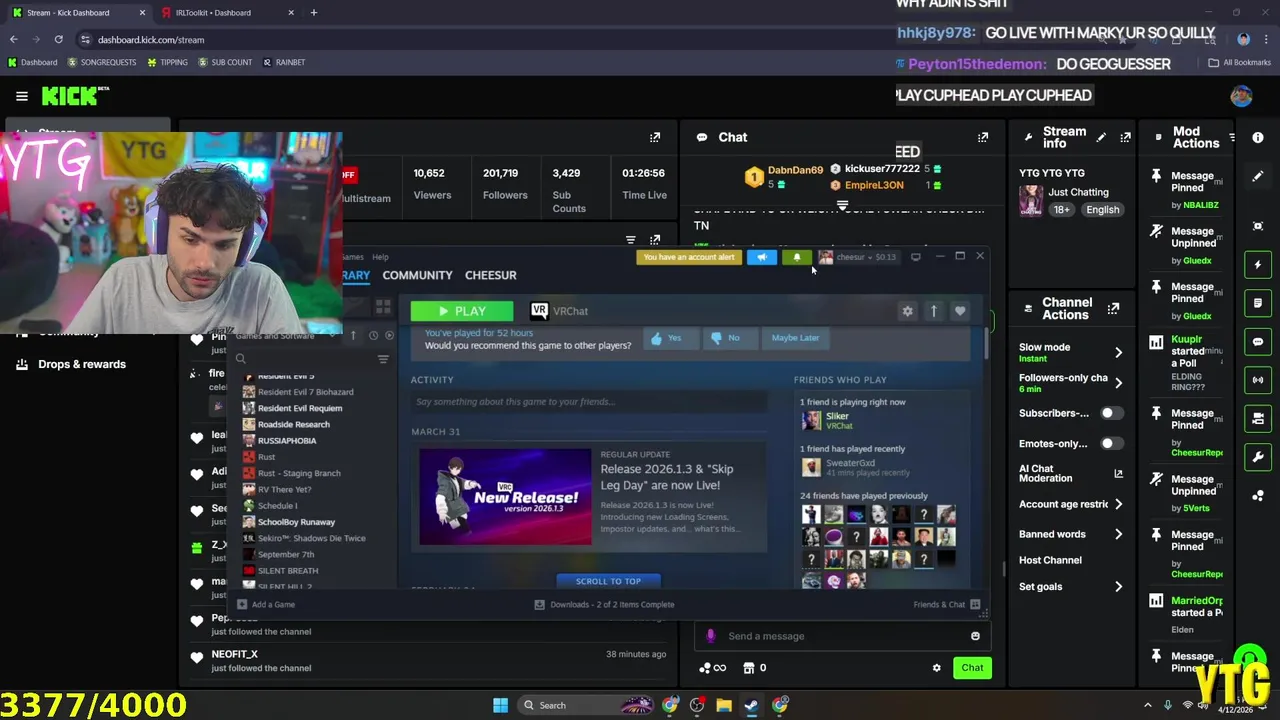Click the VRChat favorite heart icon
This screenshot has height=720, width=1280.
coord(960,311)
